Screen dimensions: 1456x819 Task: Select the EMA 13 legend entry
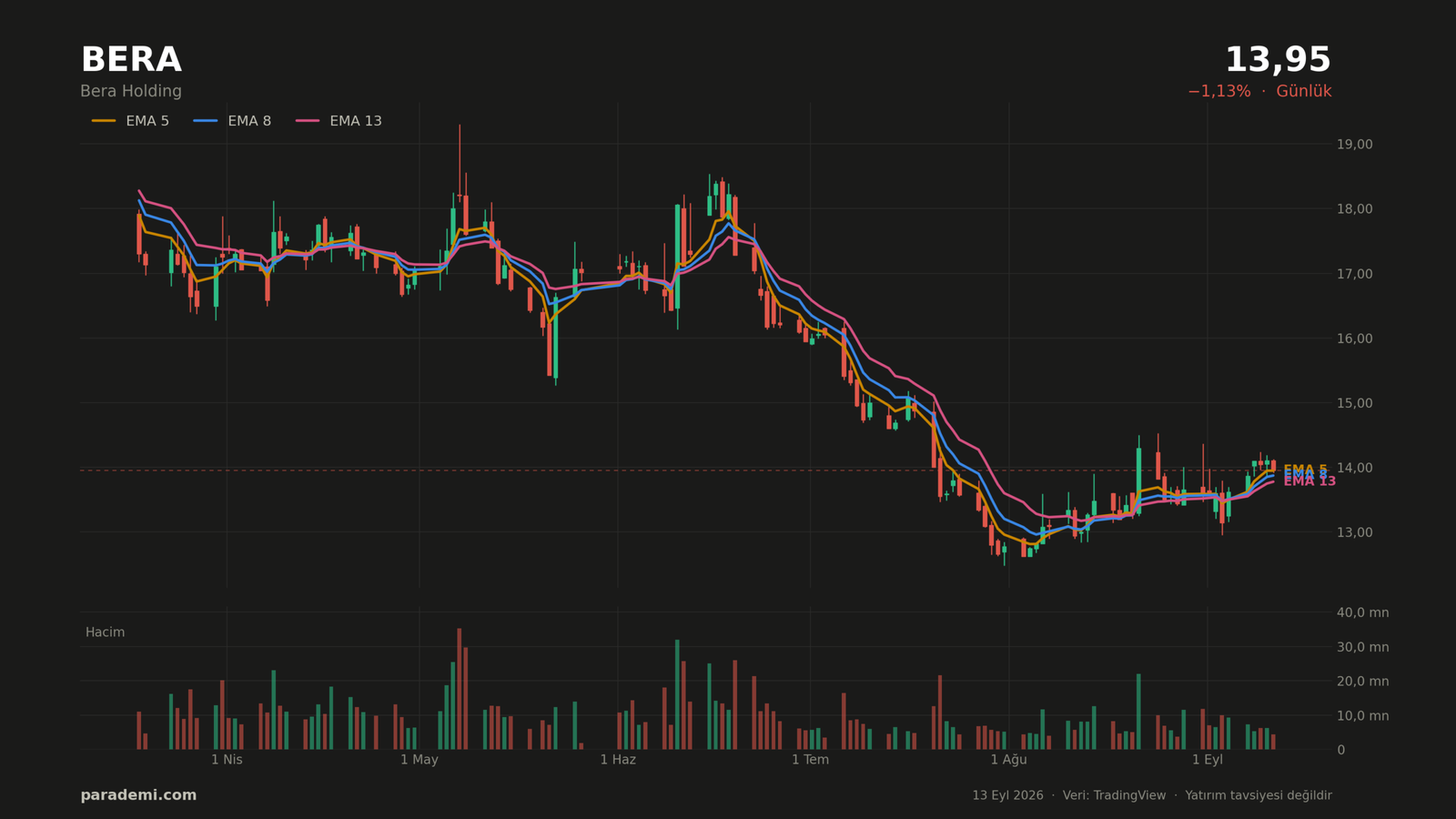pos(339,121)
